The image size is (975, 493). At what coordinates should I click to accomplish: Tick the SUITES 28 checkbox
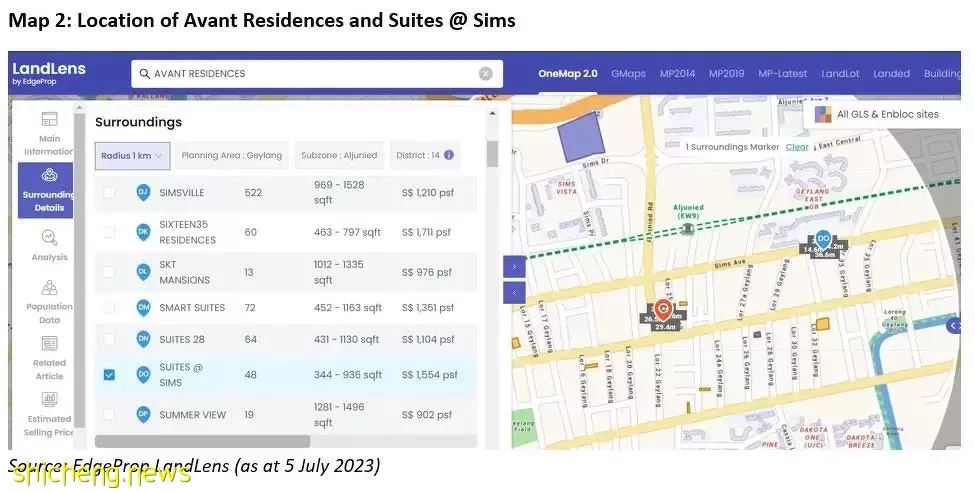click(x=109, y=339)
